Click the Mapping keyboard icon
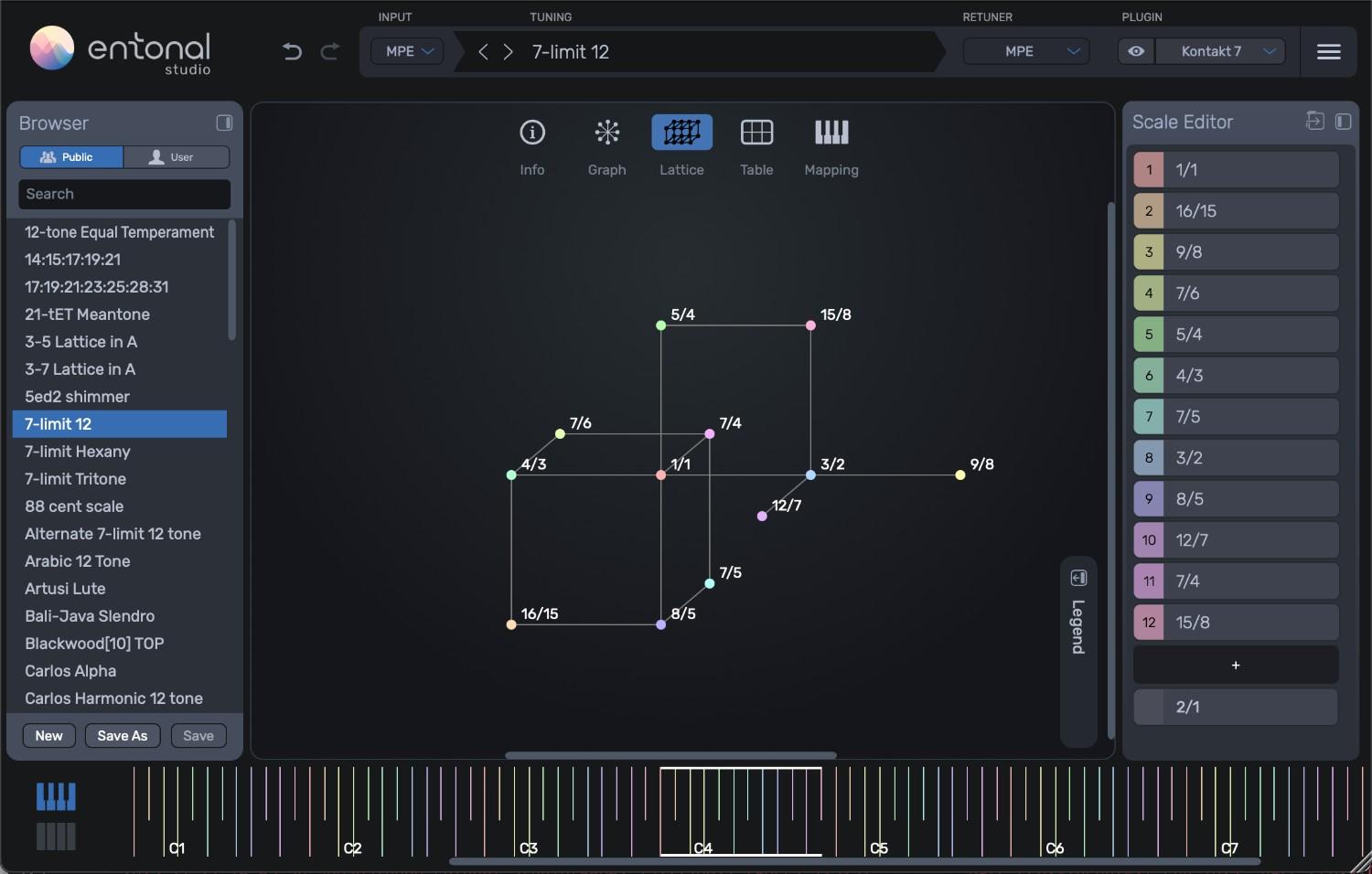The image size is (1372, 874). point(831,132)
